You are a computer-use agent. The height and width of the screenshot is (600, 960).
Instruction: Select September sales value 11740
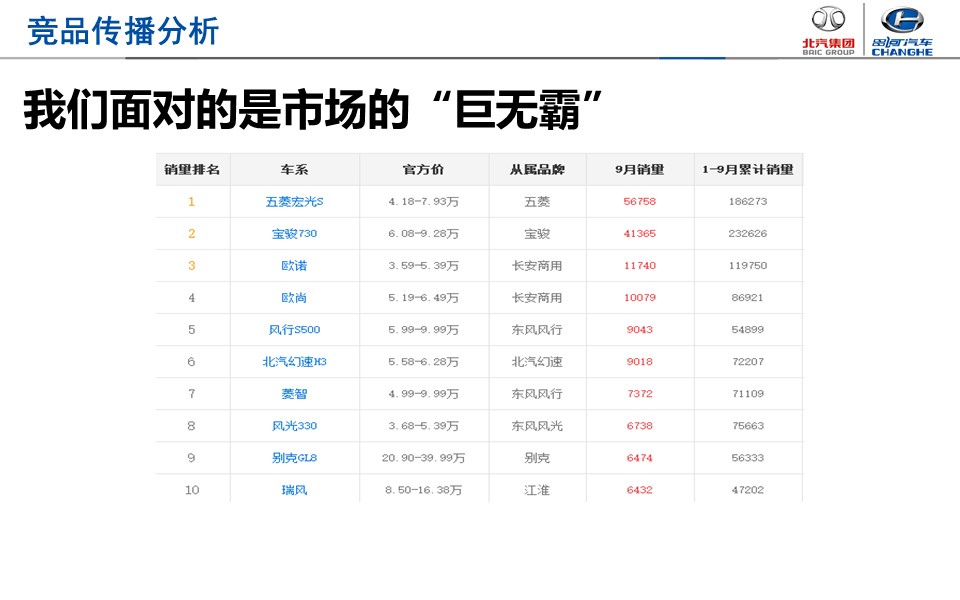click(640, 266)
